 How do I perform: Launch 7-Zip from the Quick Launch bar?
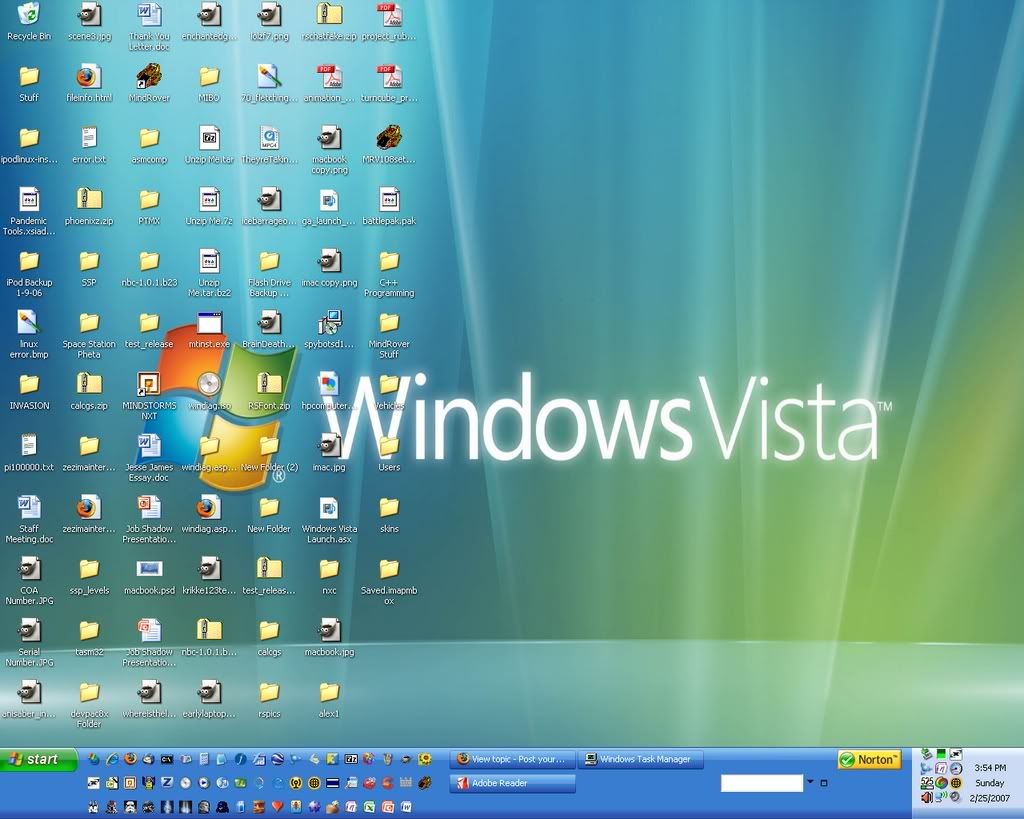tap(351, 759)
